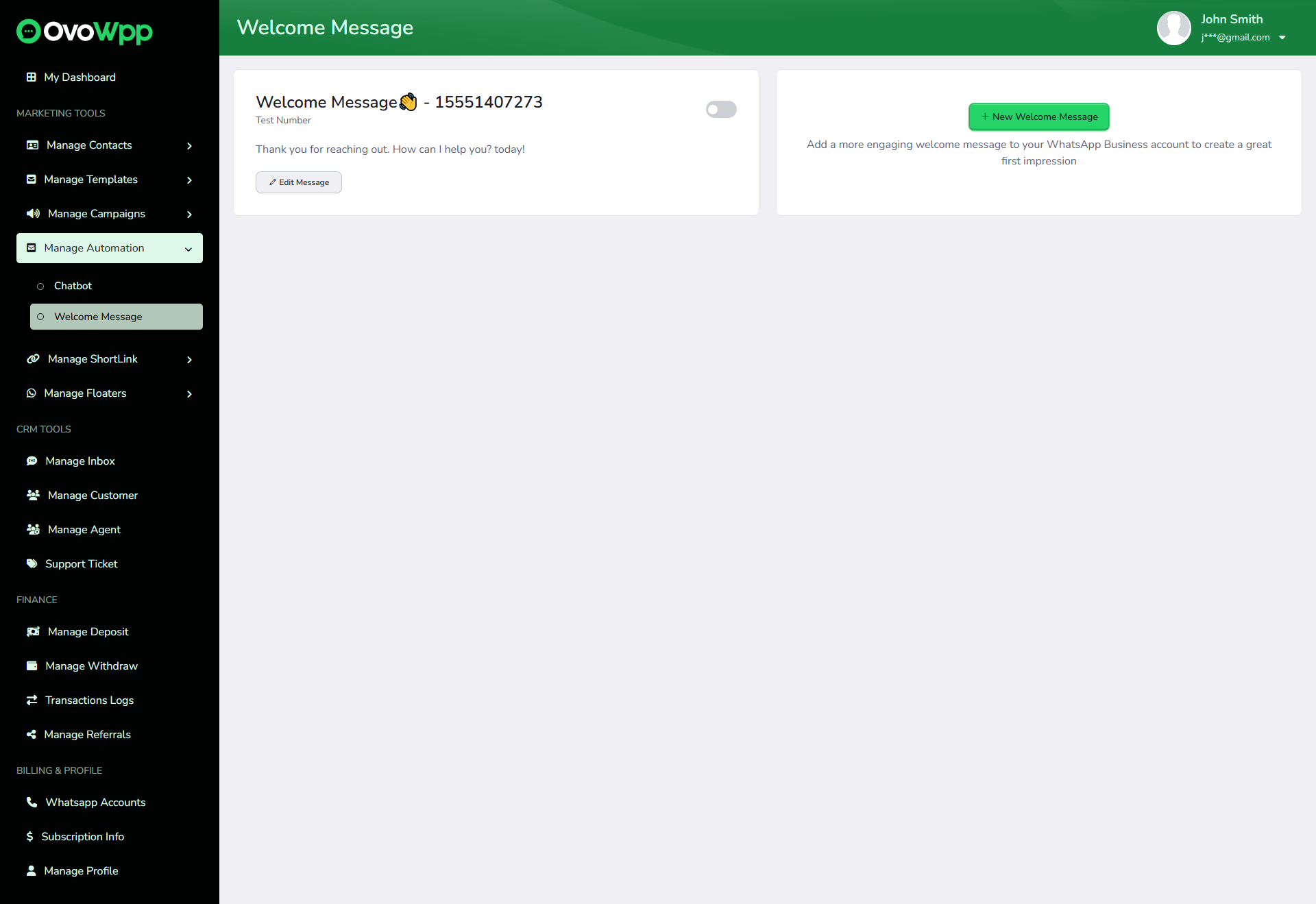Click the Manage Inbox chat bubble icon
The image size is (1316, 904).
(x=32, y=461)
